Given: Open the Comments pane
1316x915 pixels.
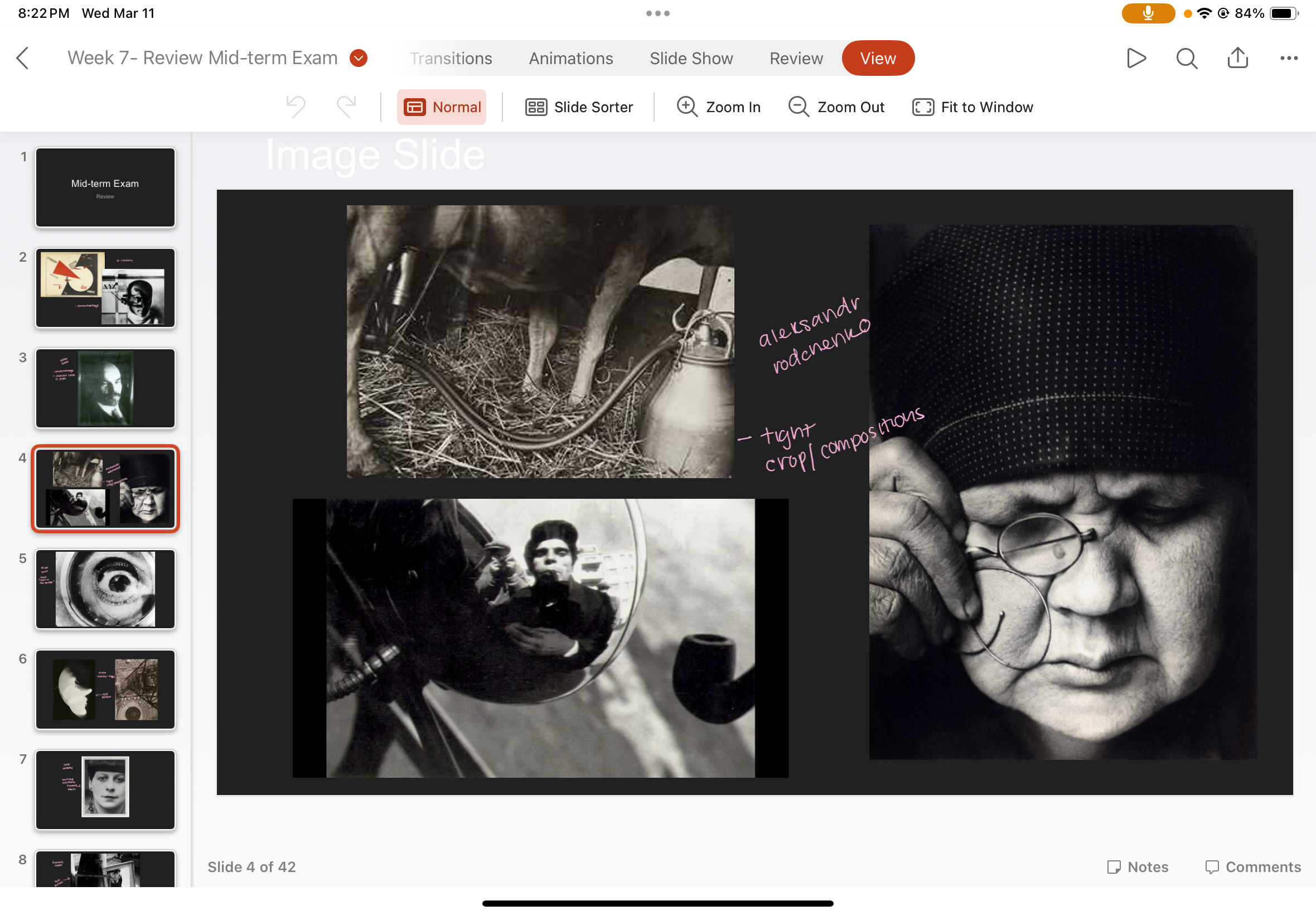Looking at the screenshot, I should pos(1253,866).
